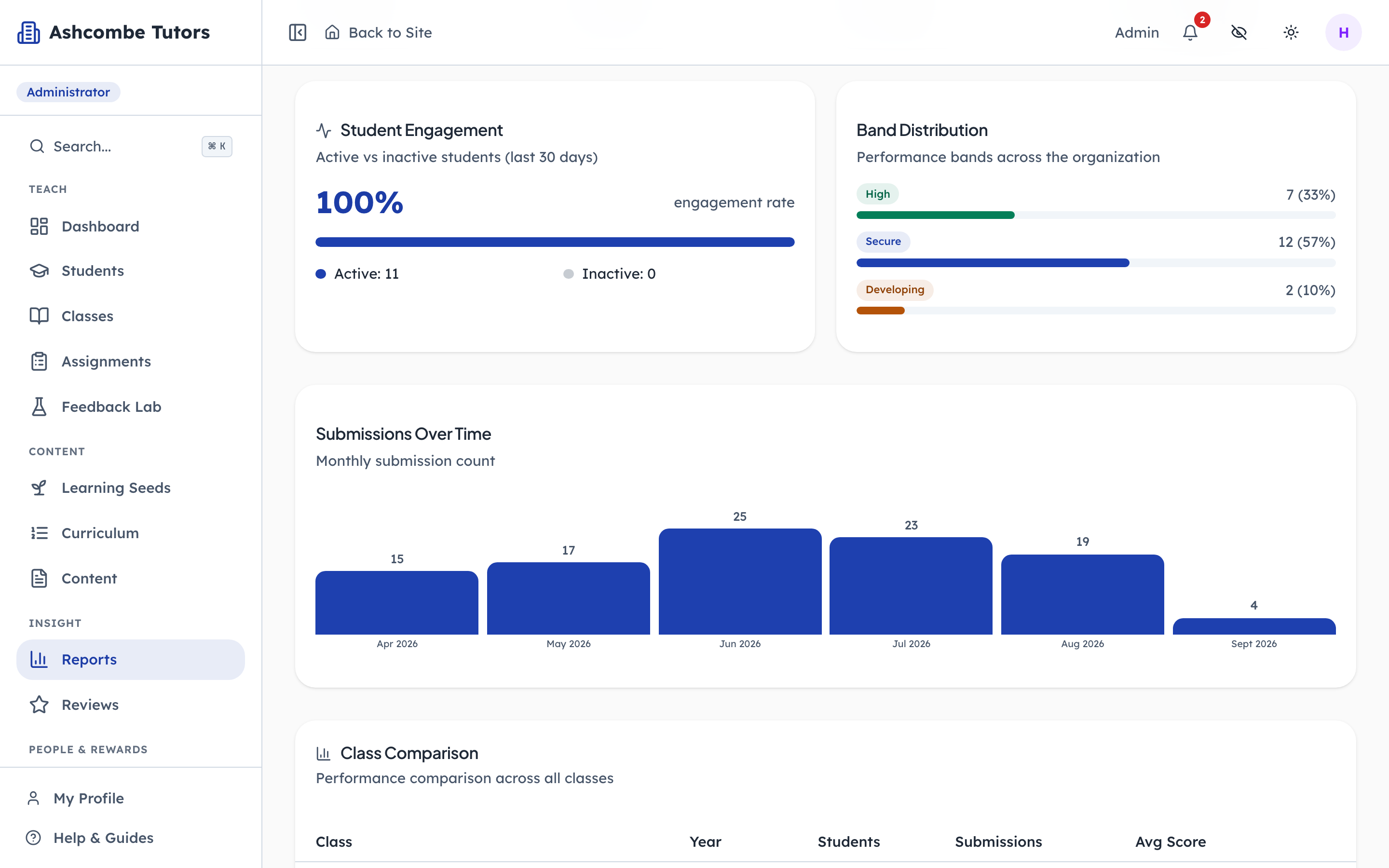Click the ⌘K shortcut badge
Screen dimensions: 1389x868
(217, 147)
